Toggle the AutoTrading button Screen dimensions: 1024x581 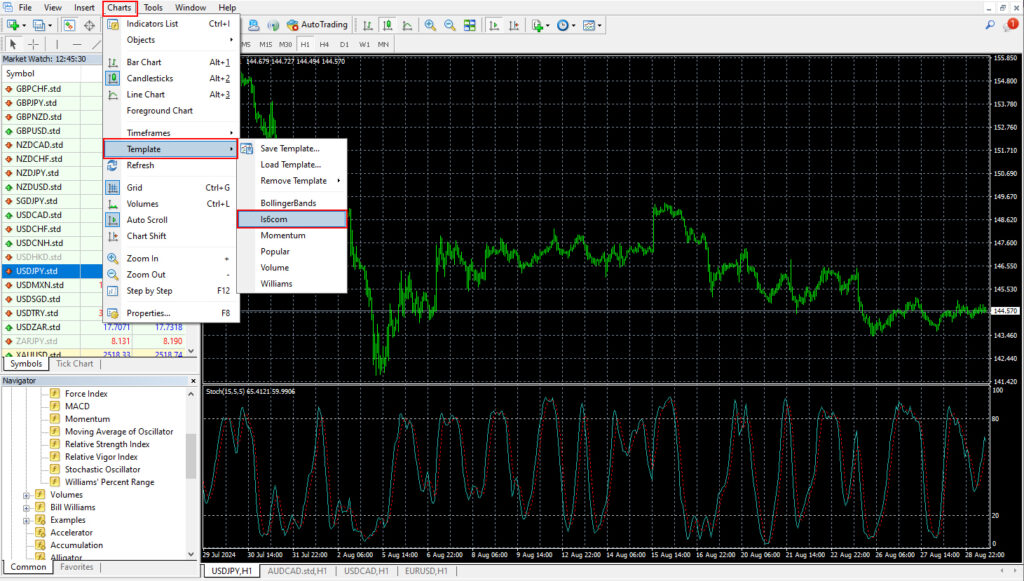point(317,25)
